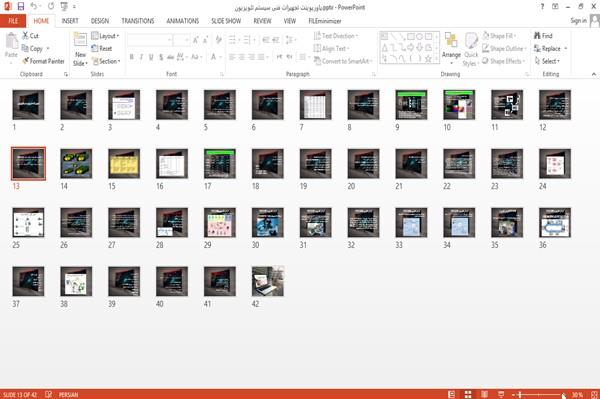Click the Redo icon in quick access toolbar
Viewport: 600px width, 399px height.
(51, 6)
